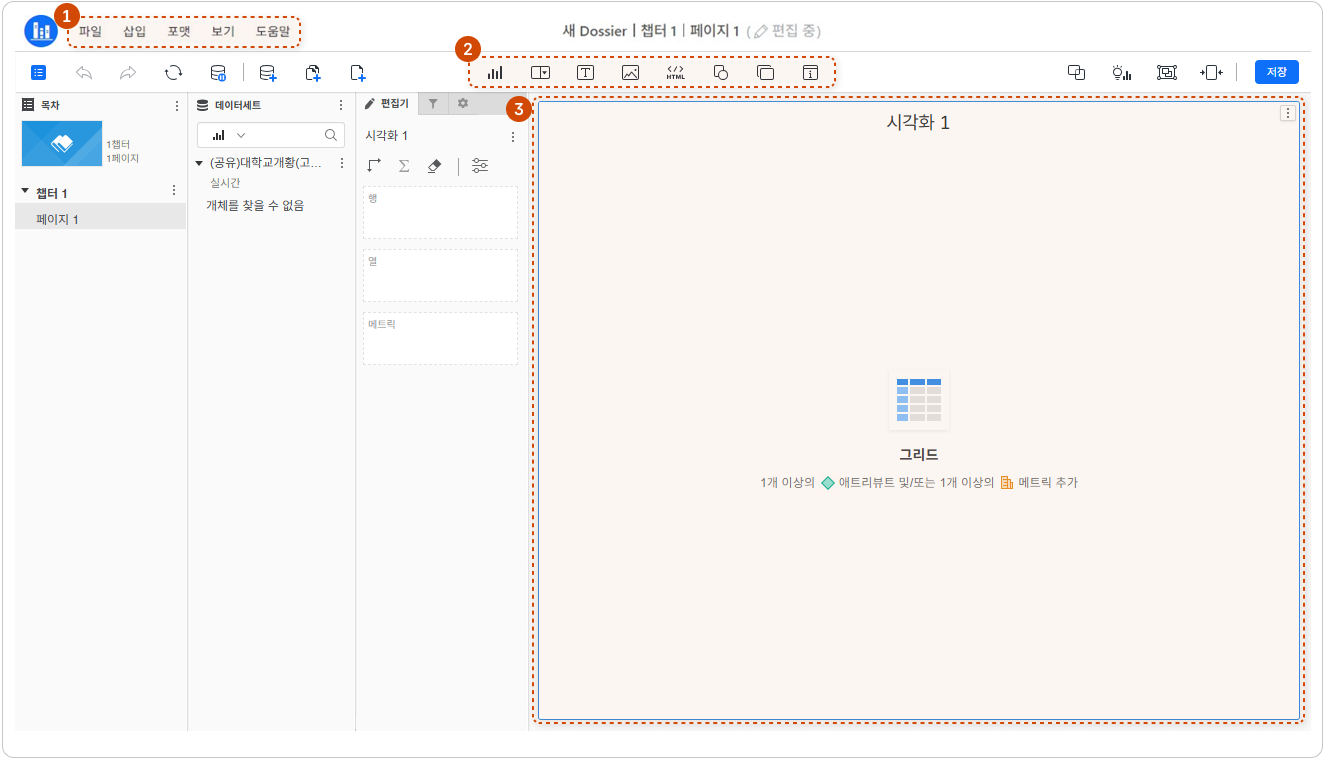Insert a panel stack
Viewport: 1325px width, 760px height.
[x=765, y=72]
